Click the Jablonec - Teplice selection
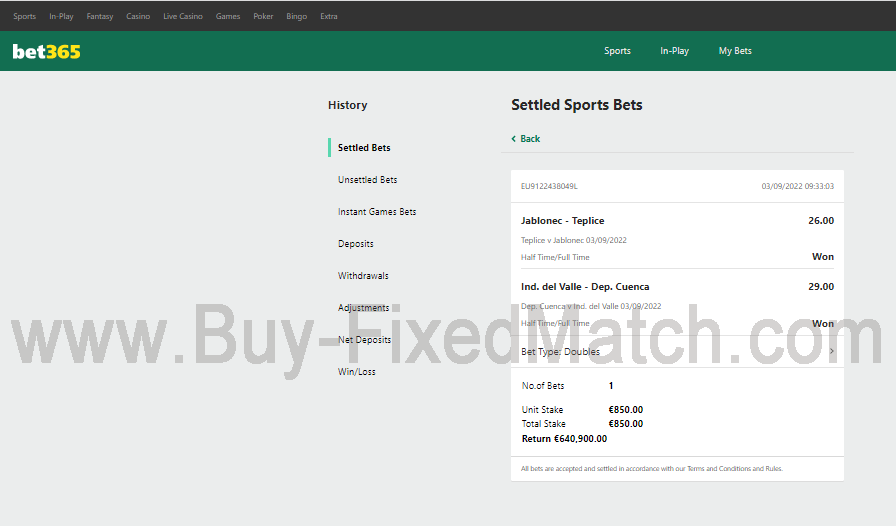The width and height of the screenshot is (896, 526). pos(562,221)
